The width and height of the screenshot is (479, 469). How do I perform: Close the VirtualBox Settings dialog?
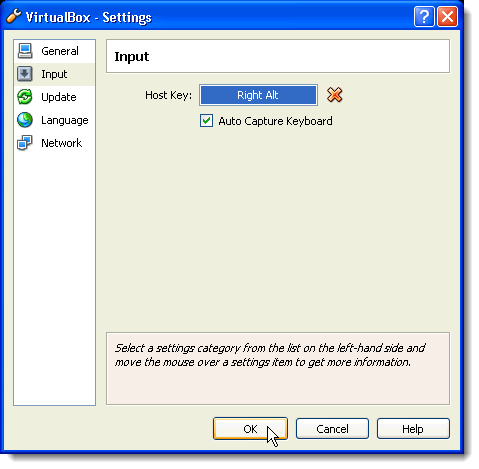click(x=447, y=17)
